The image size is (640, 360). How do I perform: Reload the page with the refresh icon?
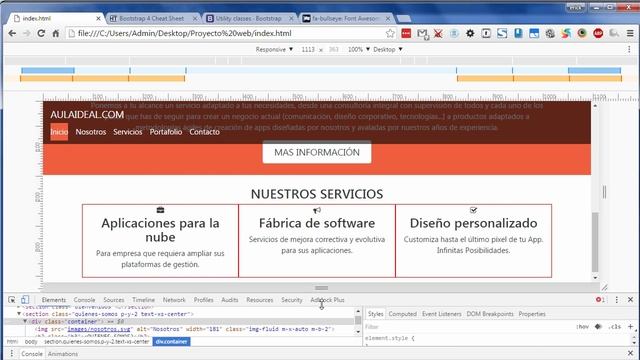coord(41,33)
